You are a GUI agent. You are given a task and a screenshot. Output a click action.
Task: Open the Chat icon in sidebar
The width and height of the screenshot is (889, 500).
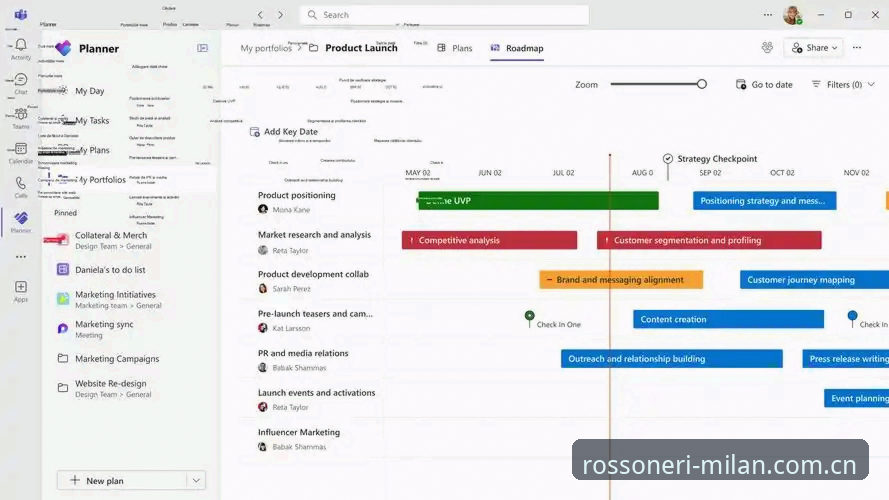pyautogui.click(x=21, y=79)
